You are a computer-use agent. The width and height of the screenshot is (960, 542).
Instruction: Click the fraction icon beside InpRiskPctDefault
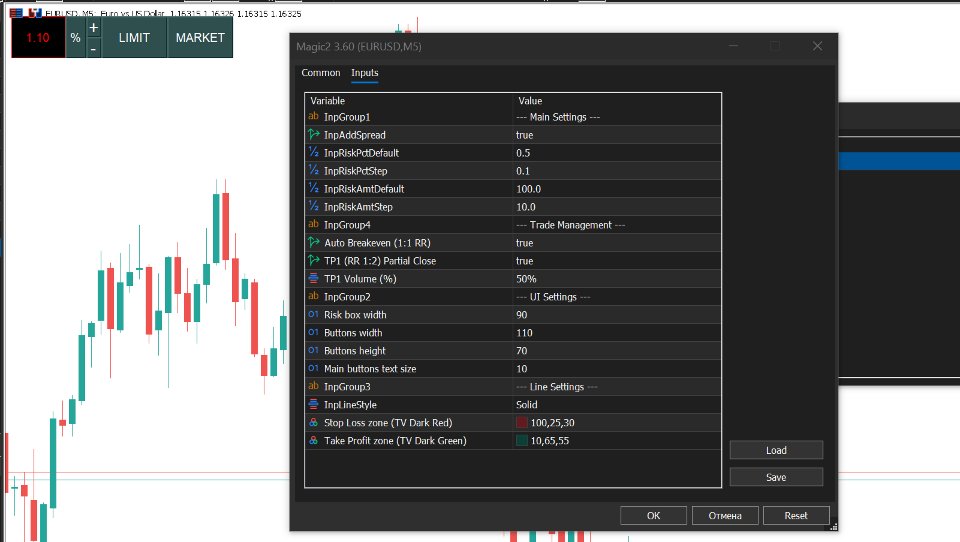(313, 152)
